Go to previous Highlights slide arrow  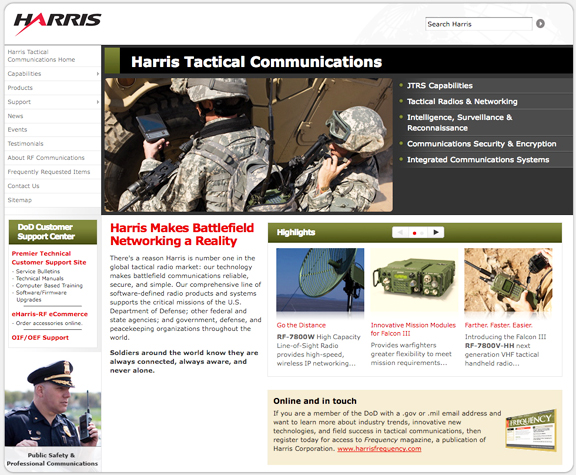pyautogui.click(x=400, y=232)
